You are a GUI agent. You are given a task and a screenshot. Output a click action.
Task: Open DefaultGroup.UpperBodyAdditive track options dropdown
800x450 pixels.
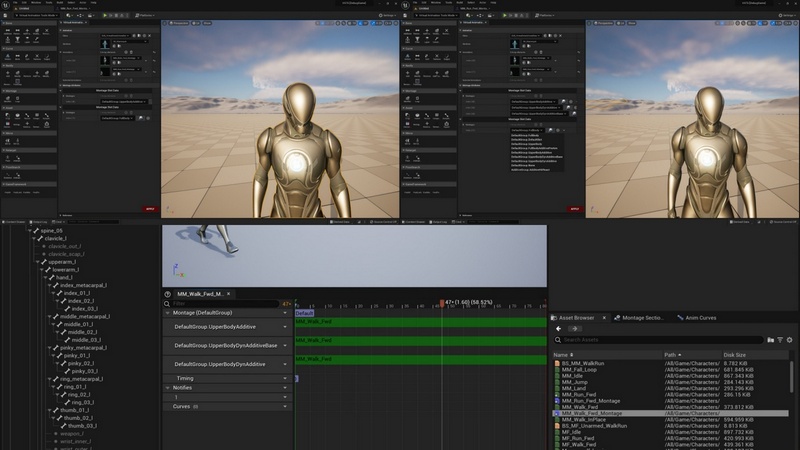(x=284, y=326)
